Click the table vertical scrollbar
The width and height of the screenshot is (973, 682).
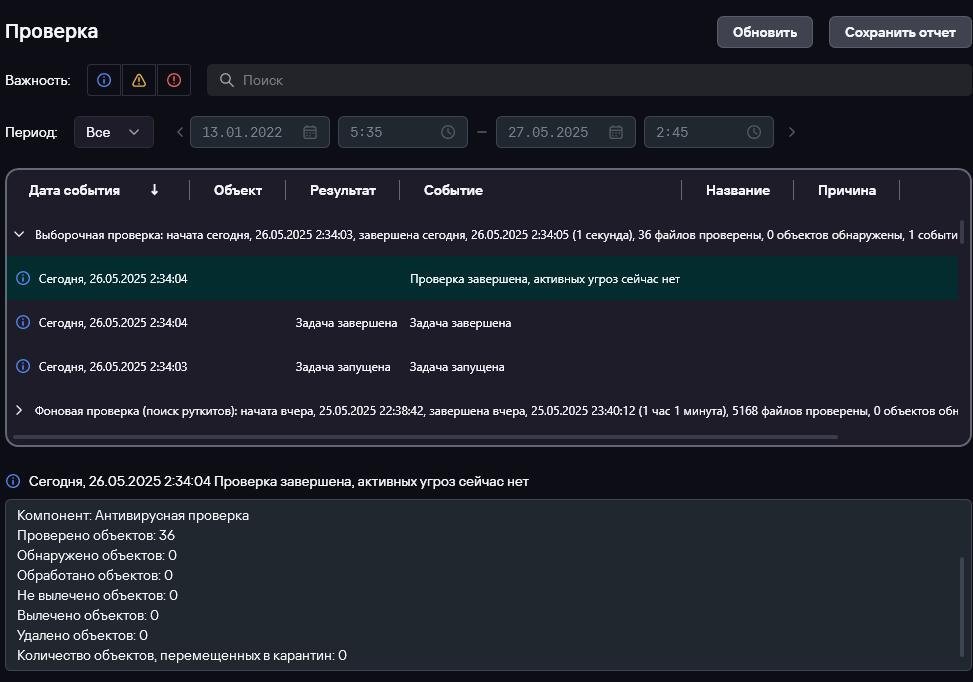962,231
